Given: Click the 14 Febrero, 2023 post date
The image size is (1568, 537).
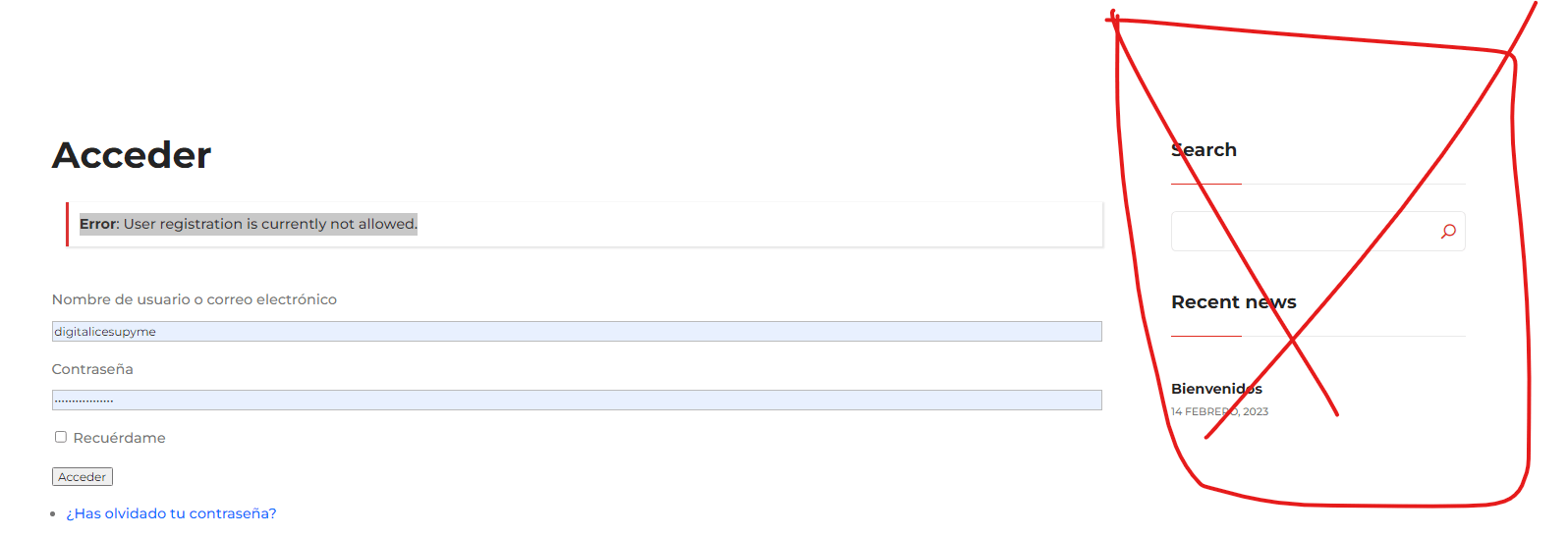Looking at the screenshot, I should point(1219,411).
